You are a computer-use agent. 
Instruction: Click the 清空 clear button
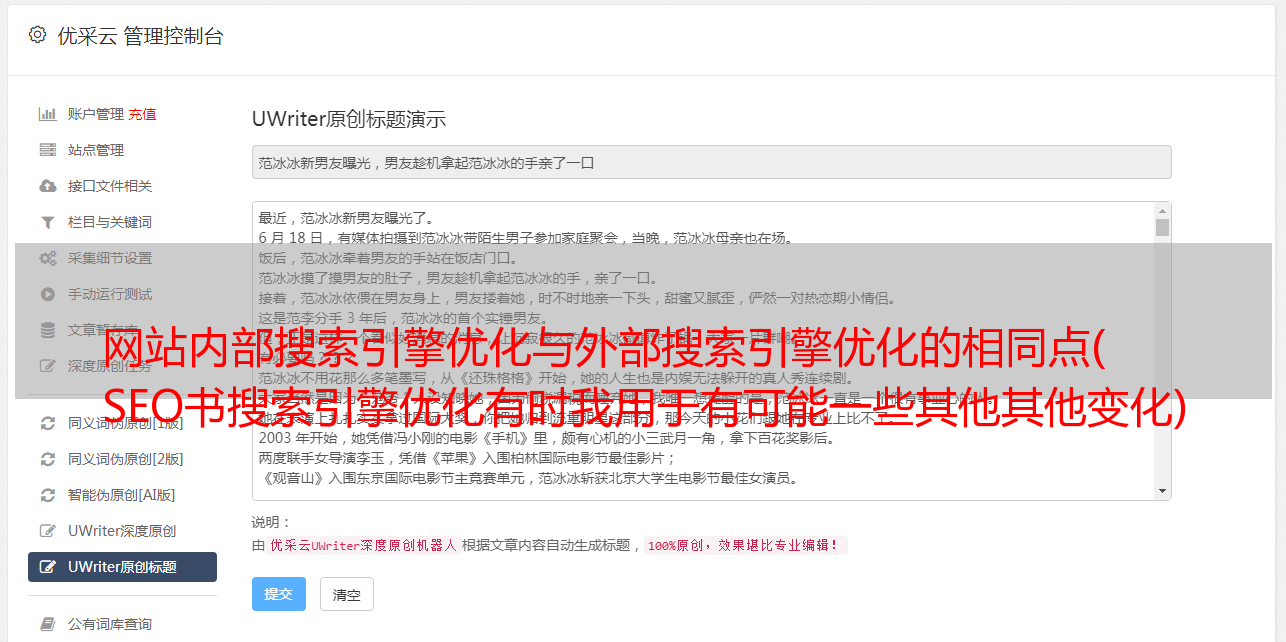tap(346, 594)
